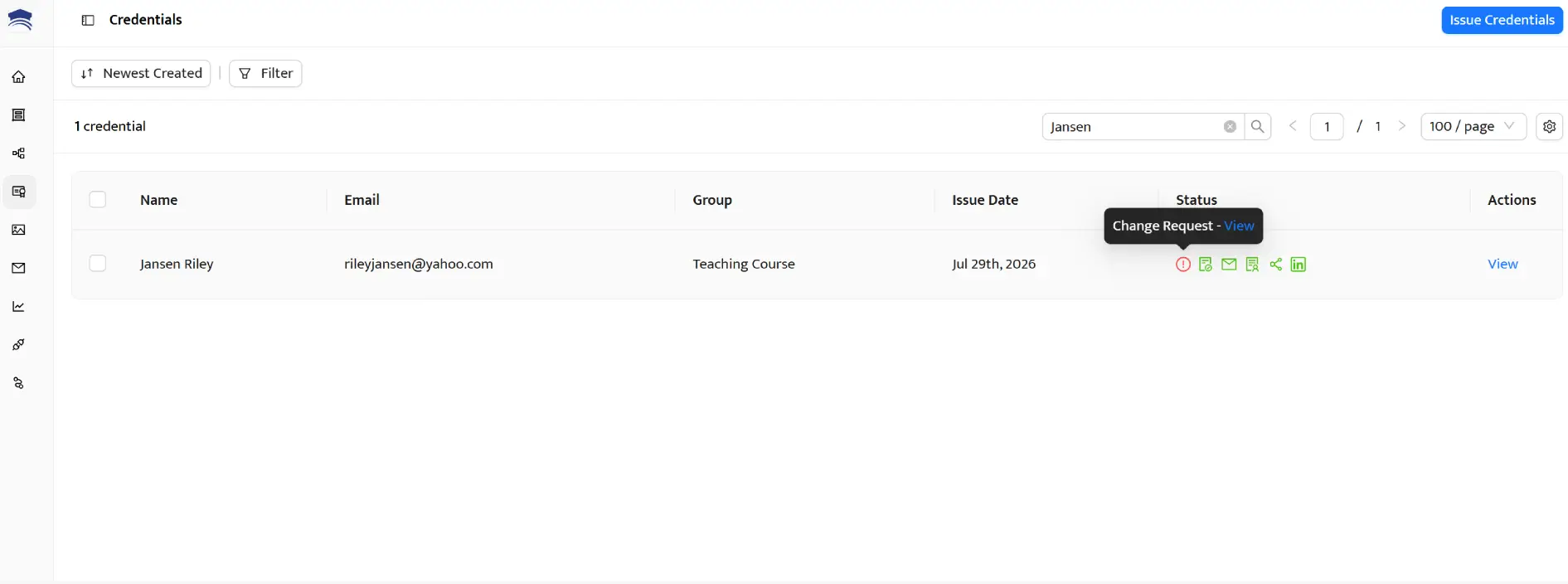Image resolution: width=1568 pixels, height=584 pixels.
Task: Toggle the sidebar collapse icon near Credentials
Action: 88,20
